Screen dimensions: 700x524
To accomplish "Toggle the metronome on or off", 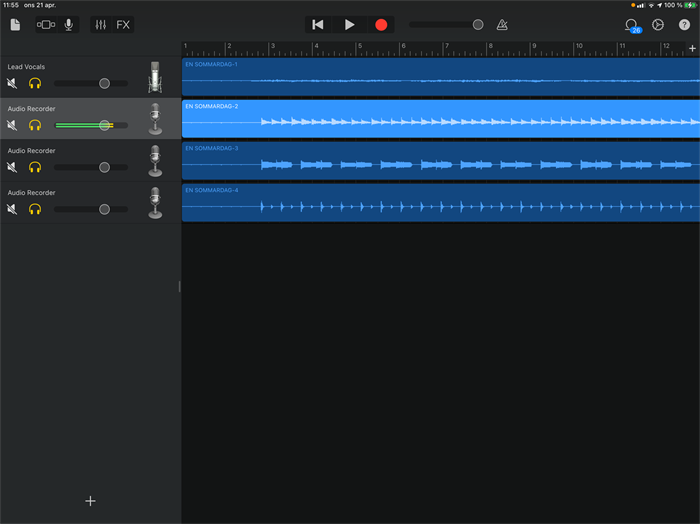I will point(502,24).
